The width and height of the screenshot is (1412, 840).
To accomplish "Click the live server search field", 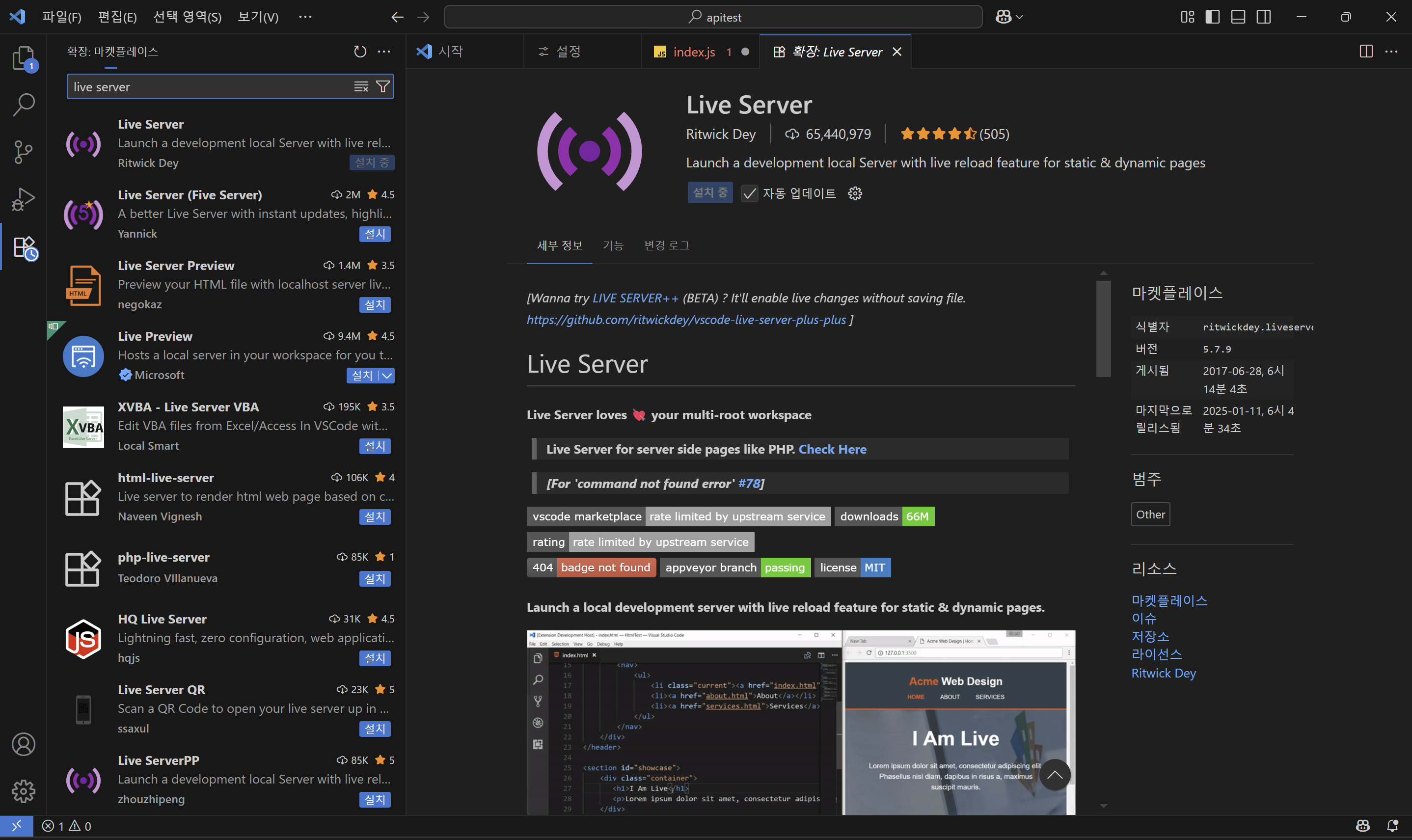I will pos(210,86).
